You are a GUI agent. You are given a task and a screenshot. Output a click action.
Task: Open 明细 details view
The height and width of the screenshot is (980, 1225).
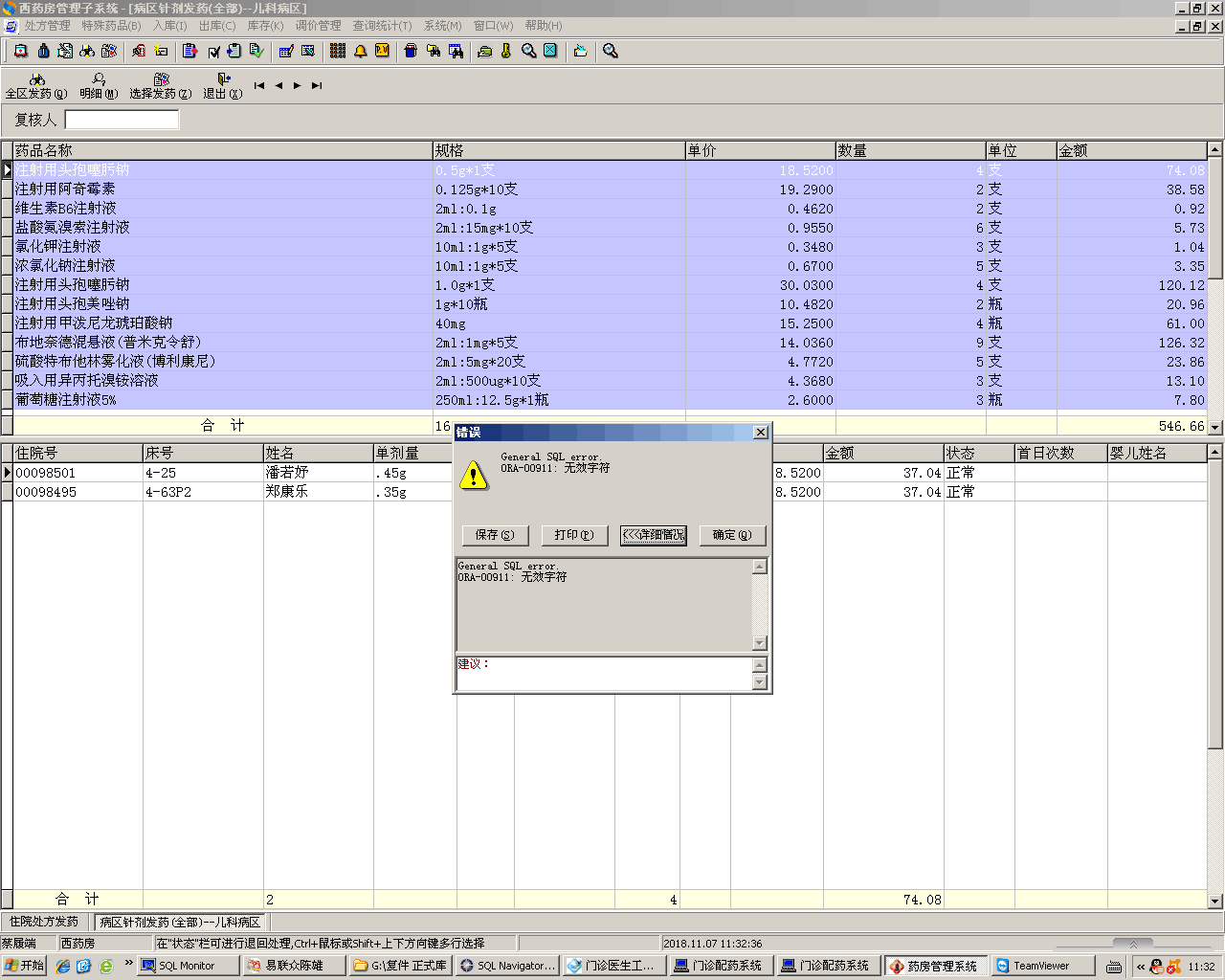[99, 85]
